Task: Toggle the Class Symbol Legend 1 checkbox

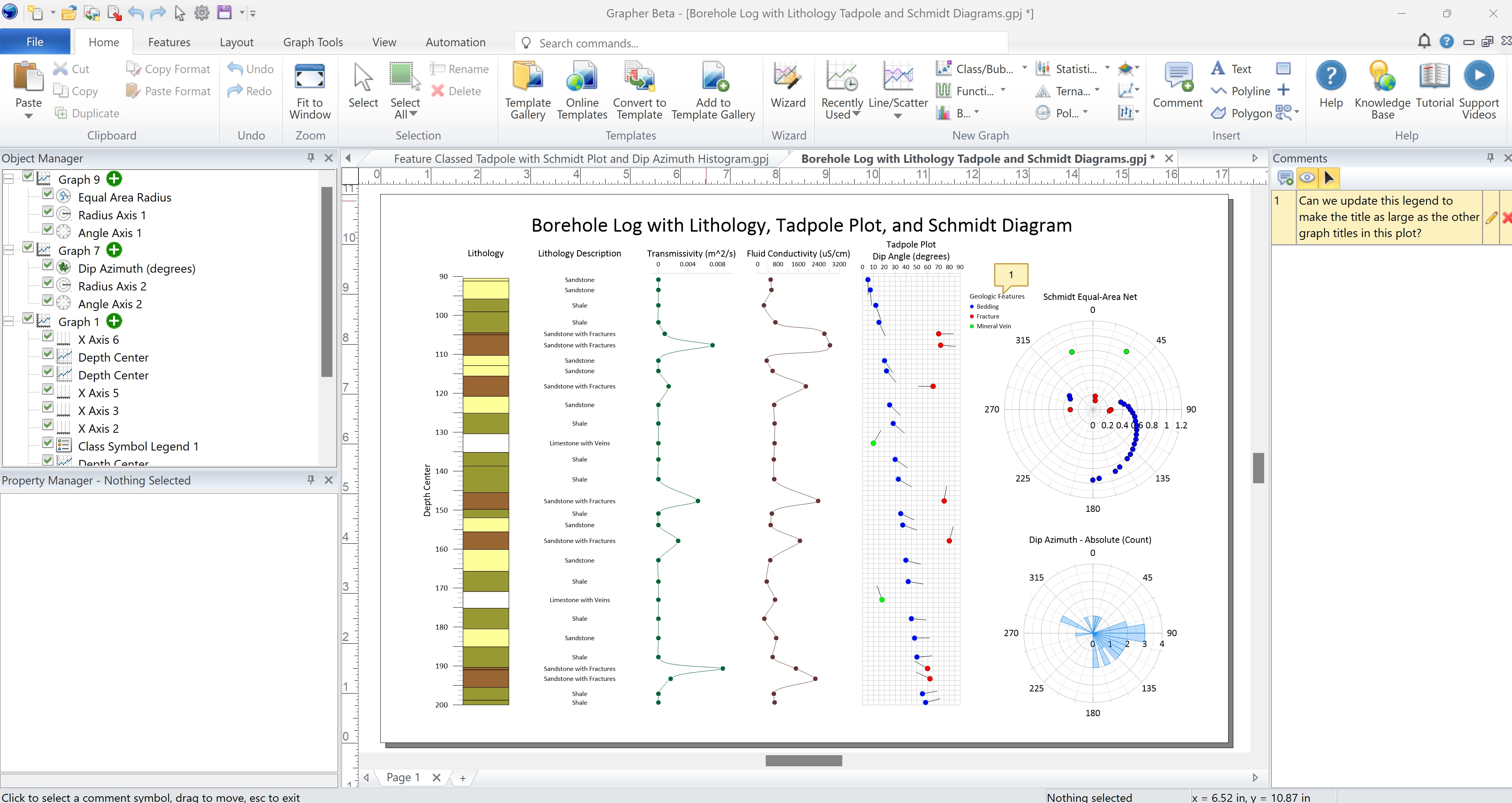Action: (x=48, y=444)
